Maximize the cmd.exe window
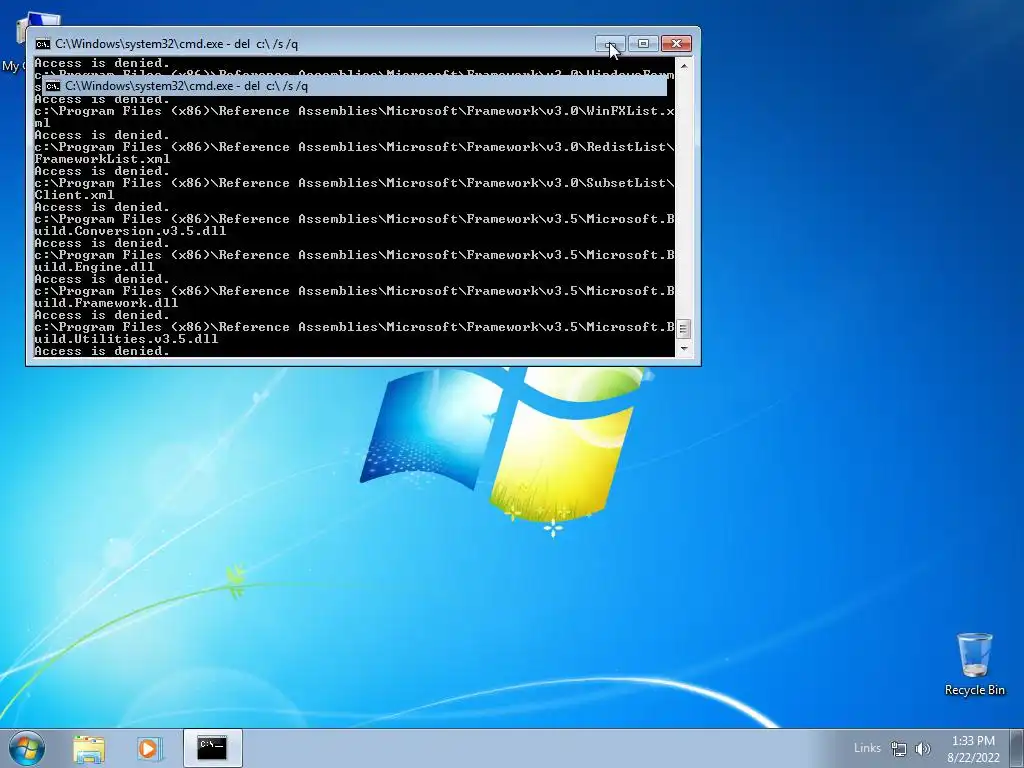This screenshot has width=1024, height=768. pyautogui.click(x=643, y=44)
